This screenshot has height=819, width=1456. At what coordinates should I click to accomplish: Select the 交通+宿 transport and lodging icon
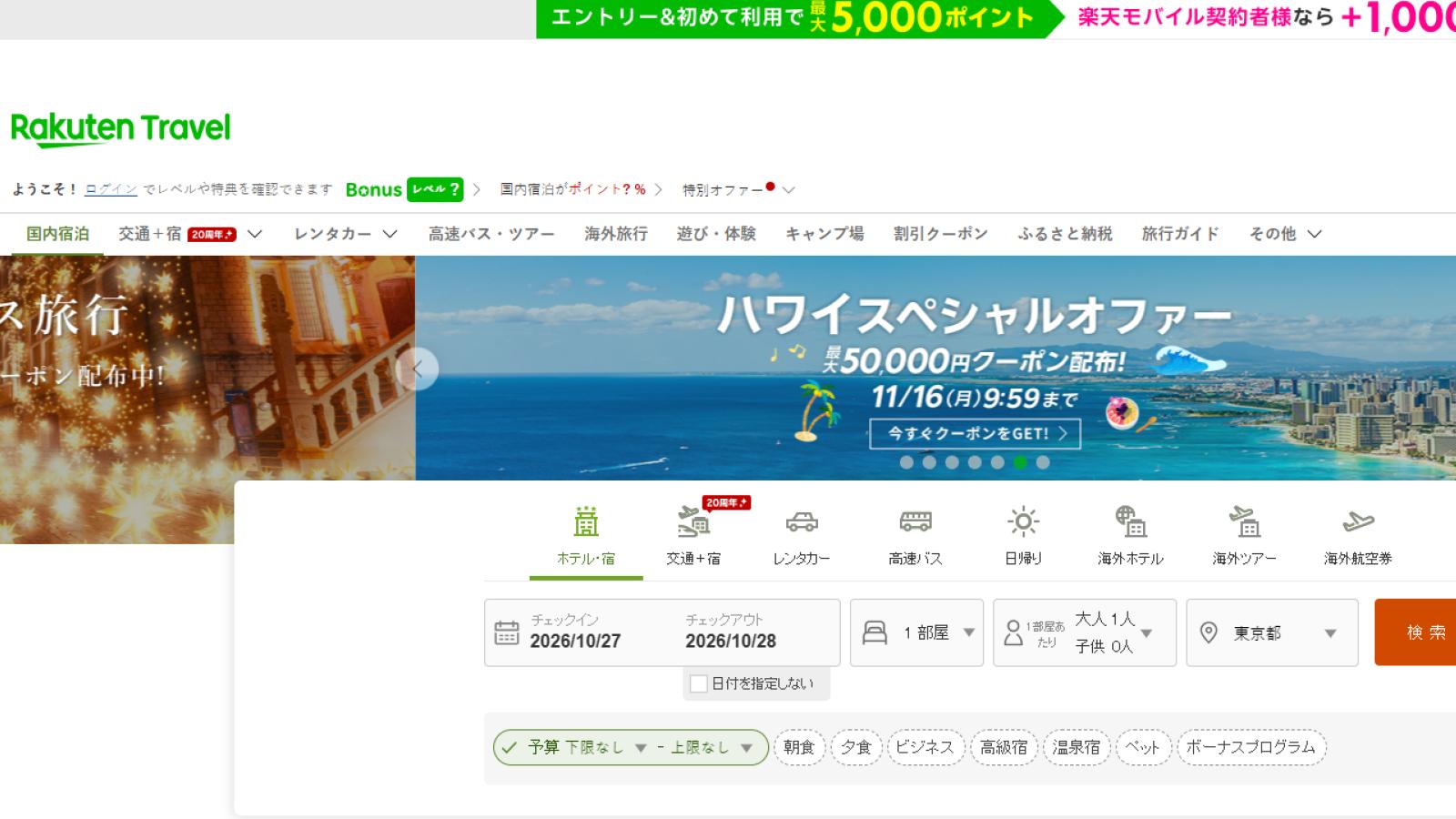coord(693,521)
